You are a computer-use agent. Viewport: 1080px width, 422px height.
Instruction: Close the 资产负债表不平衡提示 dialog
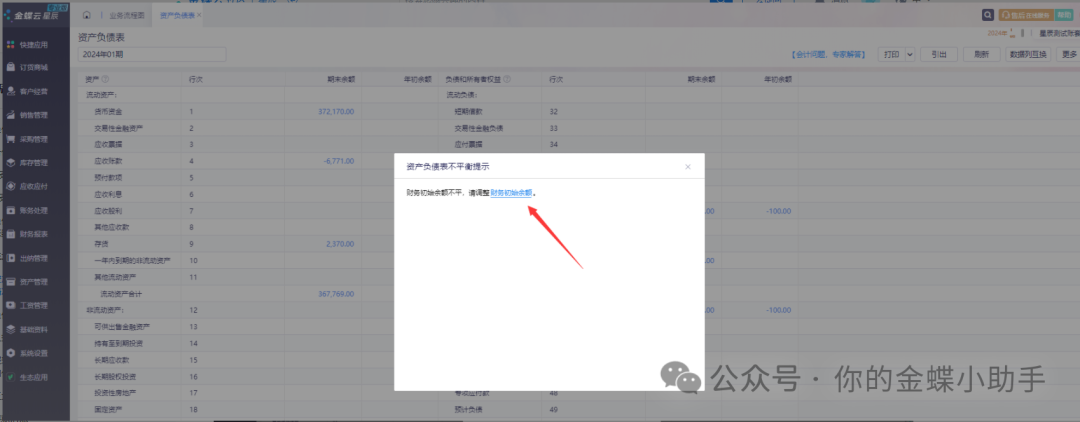click(x=687, y=167)
